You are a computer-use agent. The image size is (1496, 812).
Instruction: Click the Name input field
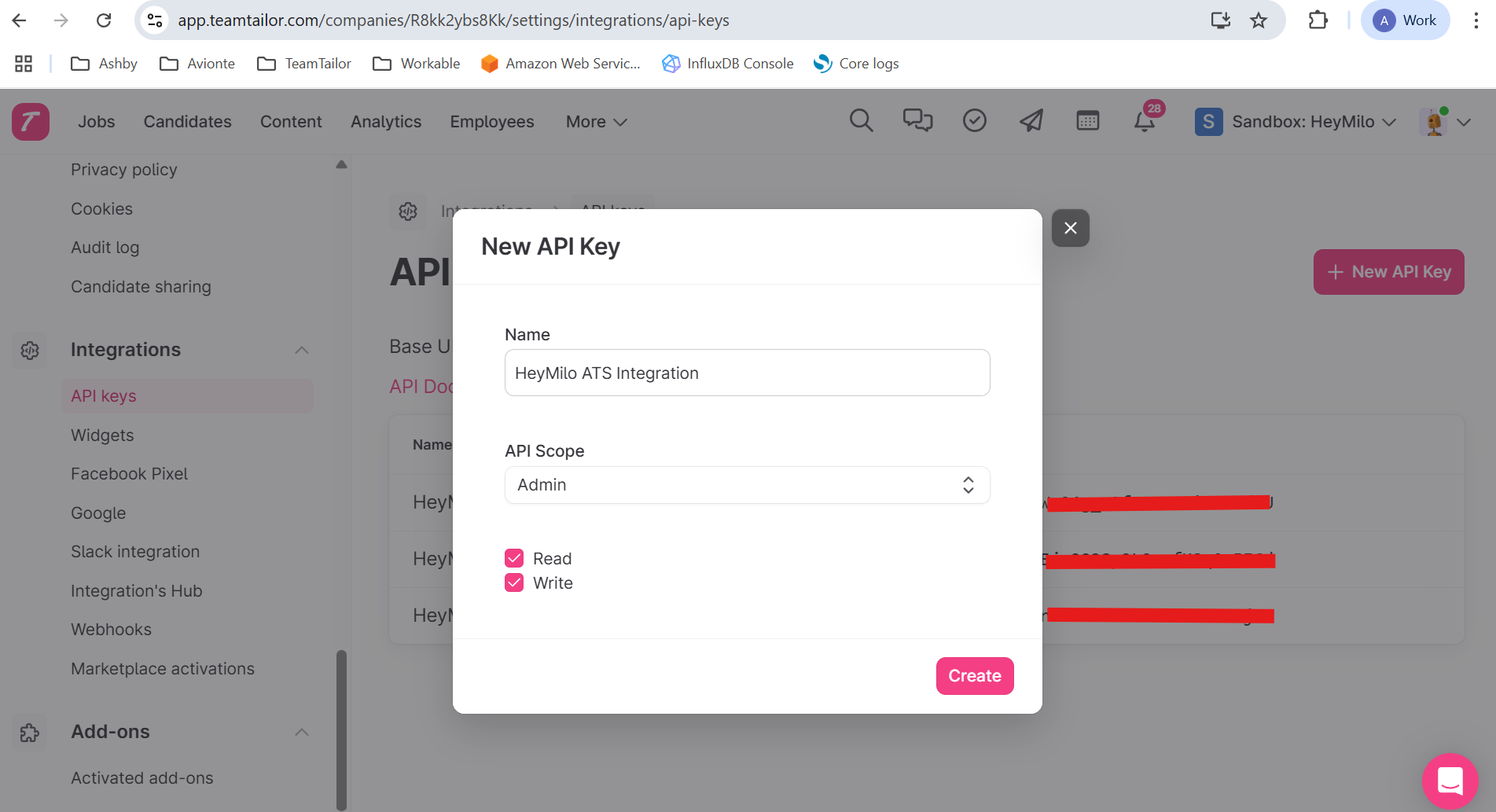pos(747,373)
